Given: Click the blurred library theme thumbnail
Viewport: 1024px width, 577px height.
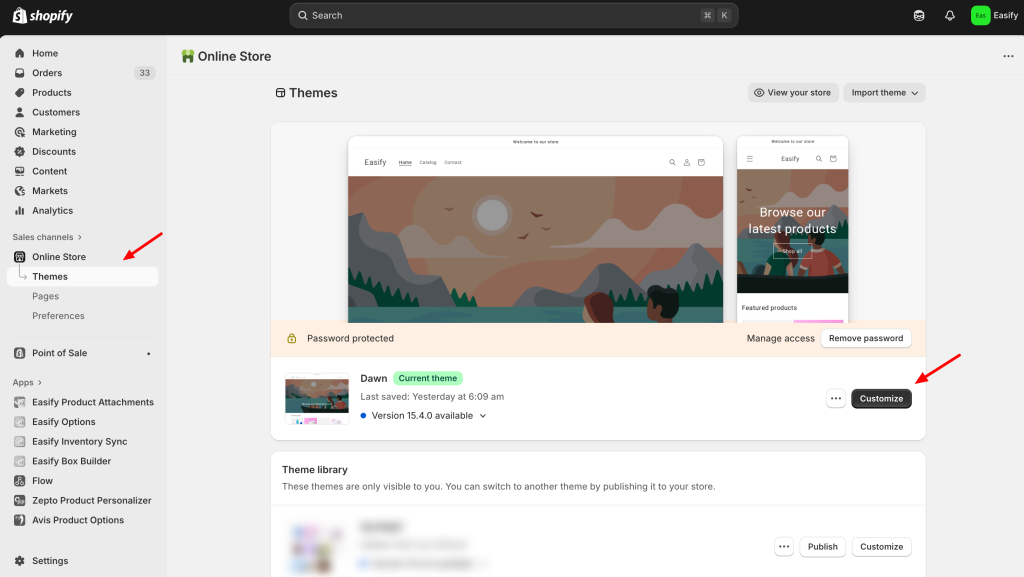Looking at the screenshot, I should click(317, 548).
